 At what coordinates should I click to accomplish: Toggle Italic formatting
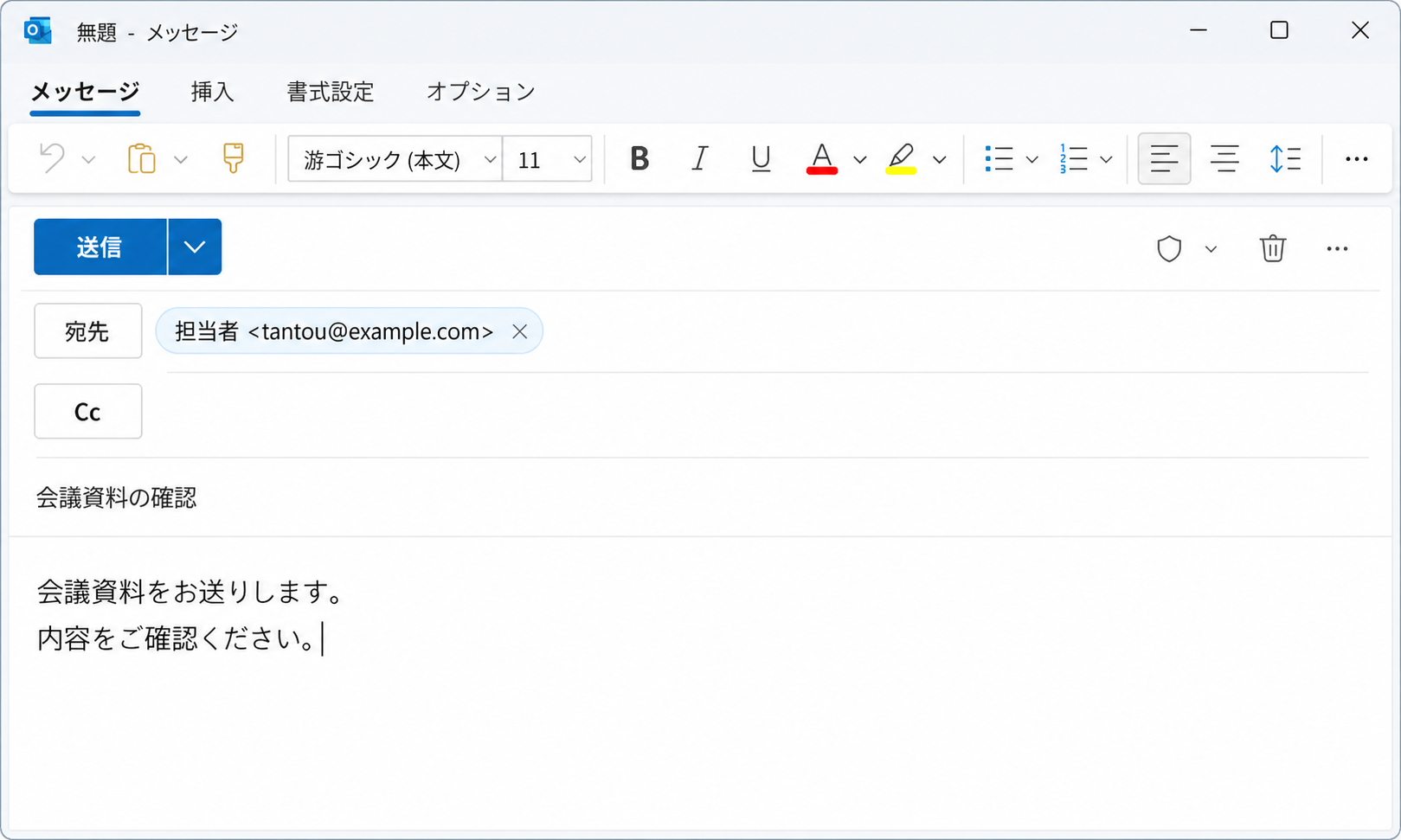[x=699, y=159]
